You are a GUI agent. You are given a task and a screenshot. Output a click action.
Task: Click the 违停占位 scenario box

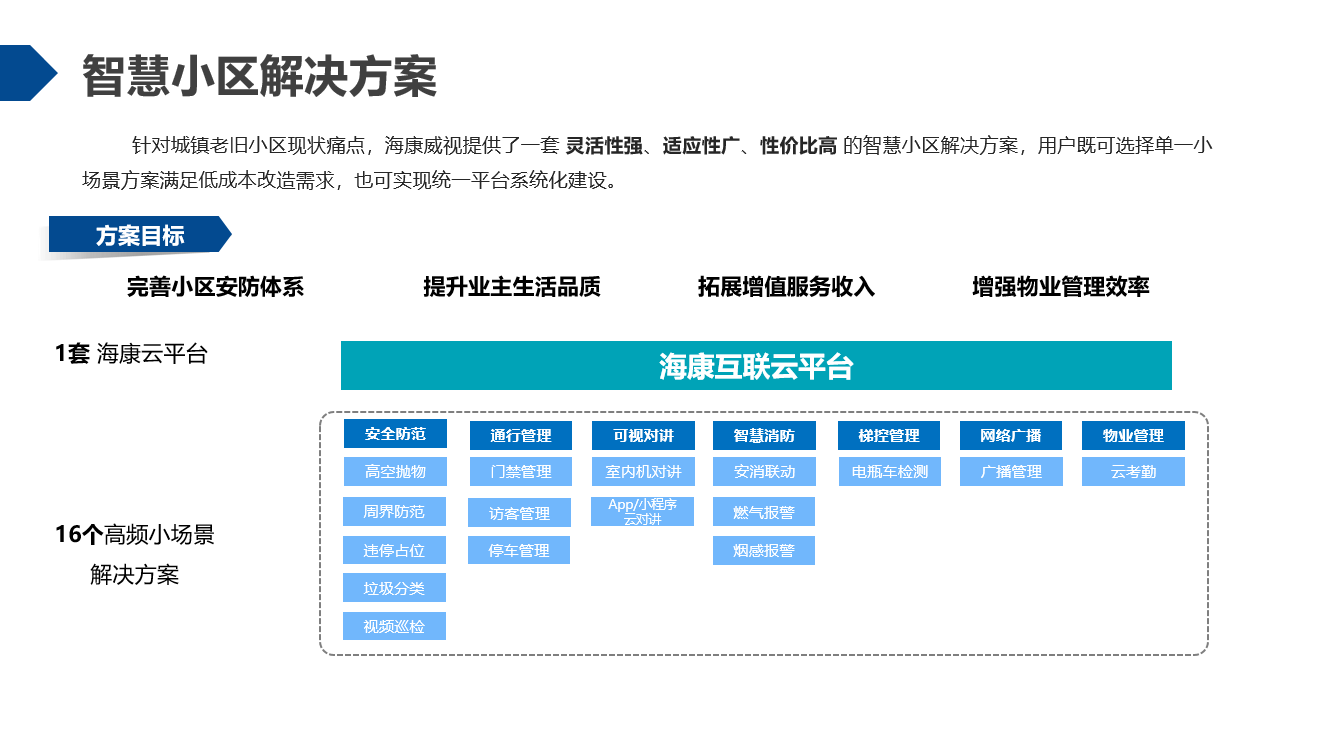(395, 550)
